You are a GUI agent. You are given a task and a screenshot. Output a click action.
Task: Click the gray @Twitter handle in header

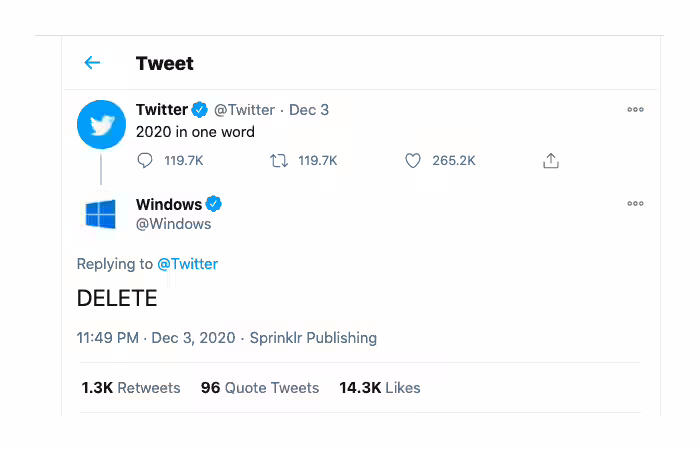[244, 110]
